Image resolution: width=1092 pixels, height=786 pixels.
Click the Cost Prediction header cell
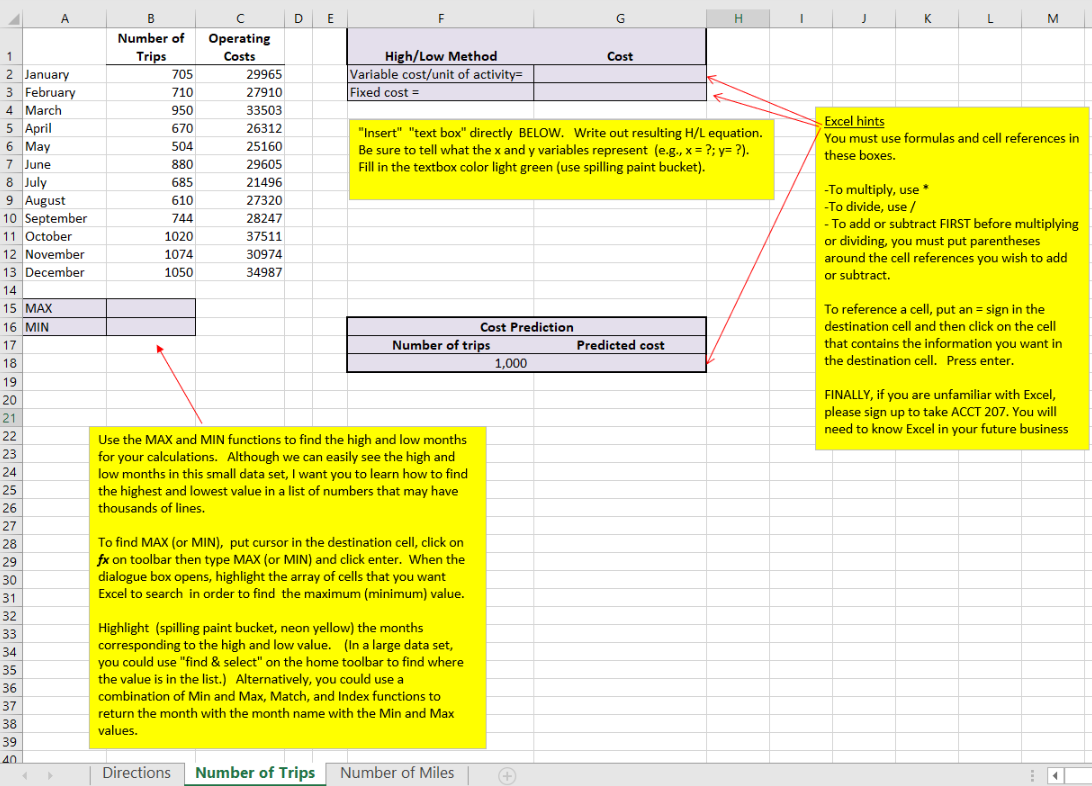click(x=526, y=327)
